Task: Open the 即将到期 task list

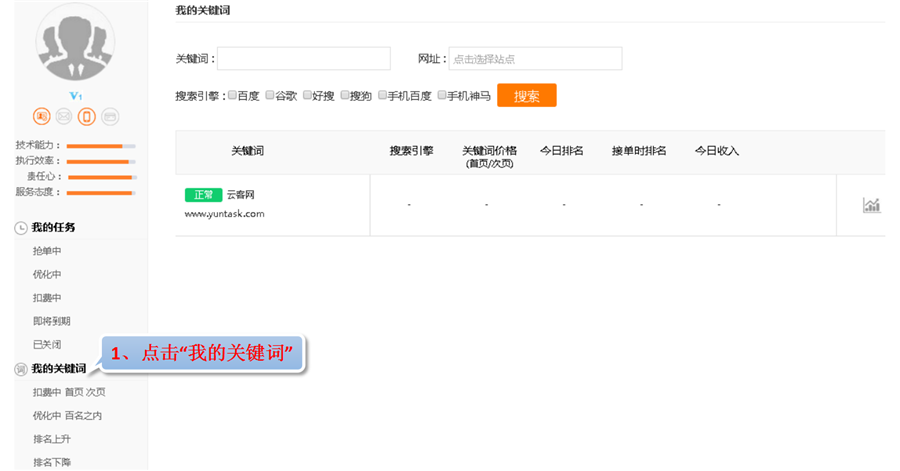Action: [x=52, y=321]
